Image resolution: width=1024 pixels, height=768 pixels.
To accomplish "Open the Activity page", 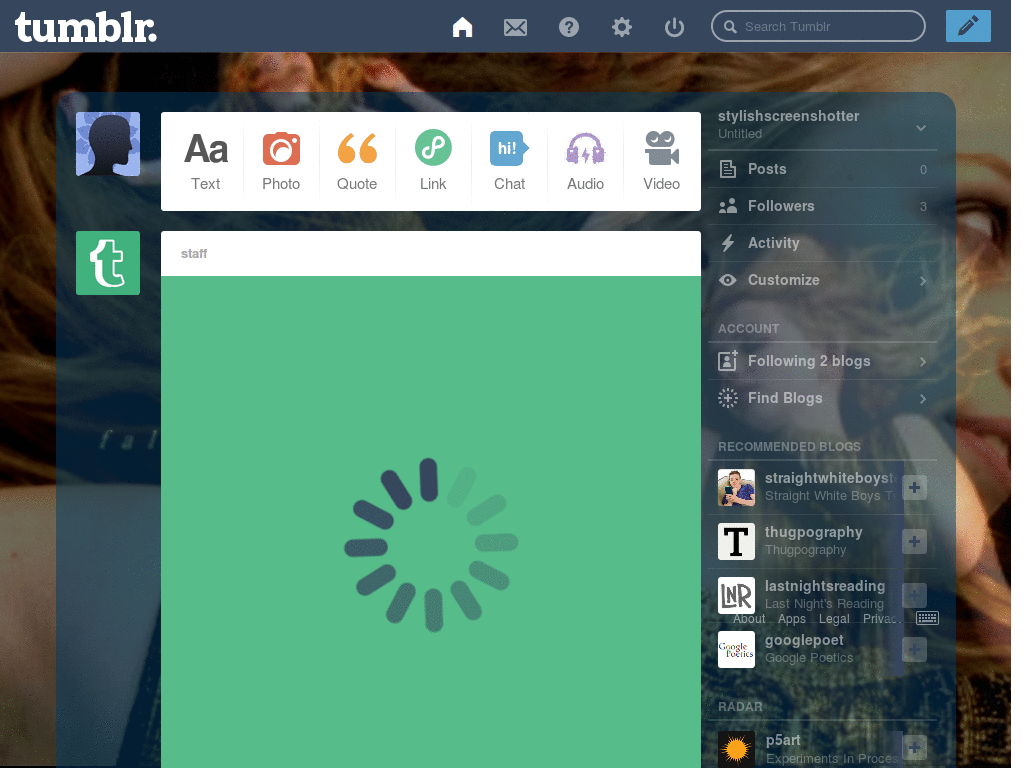I will tap(823, 243).
